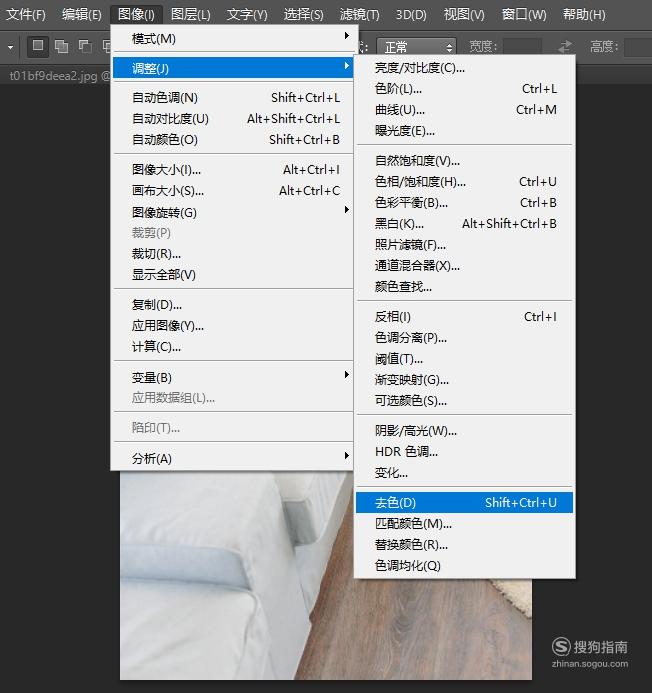The image size is (652, 693).
Task: Choose 裁切(R) menu item
Action: (233, 254)
